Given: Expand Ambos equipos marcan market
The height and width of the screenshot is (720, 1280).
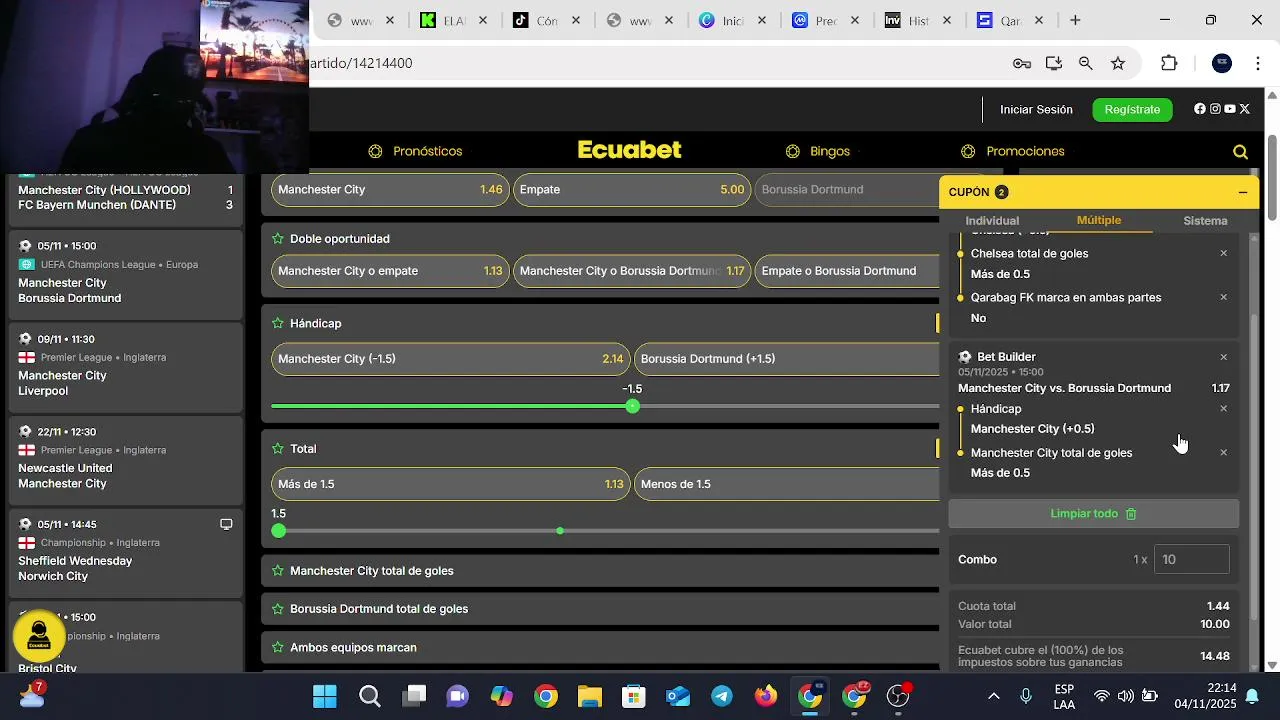Looking at the screenshot, I should [x=600, y=648].
